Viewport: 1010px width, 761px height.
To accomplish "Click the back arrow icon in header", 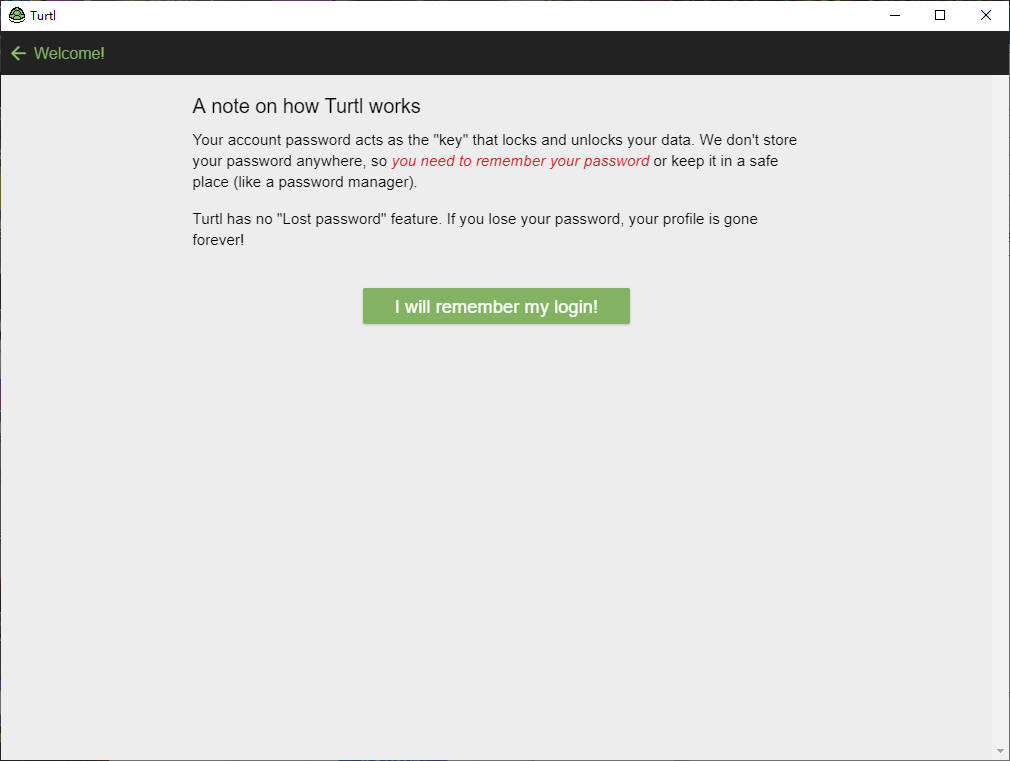I will point(18,53).
